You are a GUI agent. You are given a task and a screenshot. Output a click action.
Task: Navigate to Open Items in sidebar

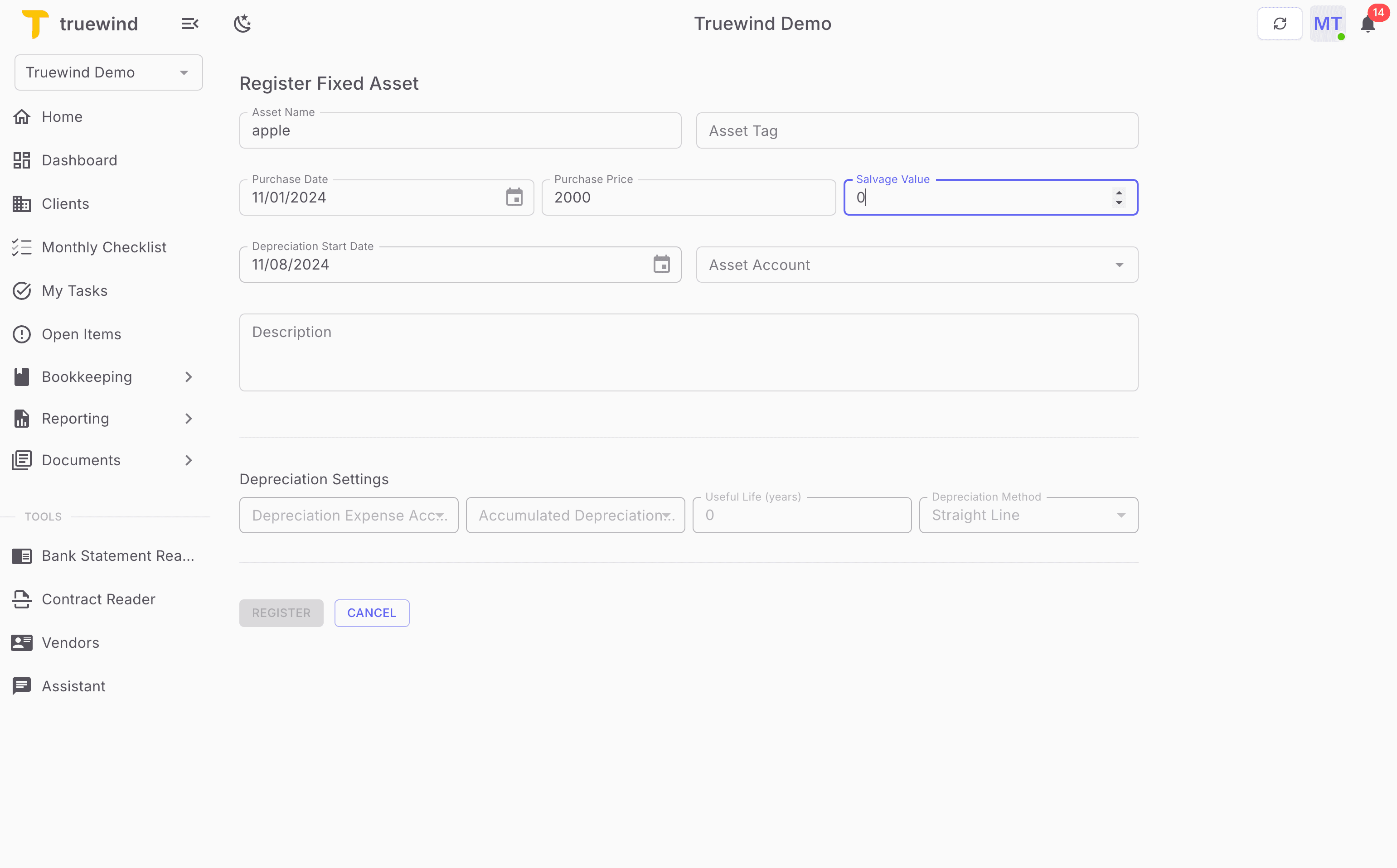click(81, 333)
